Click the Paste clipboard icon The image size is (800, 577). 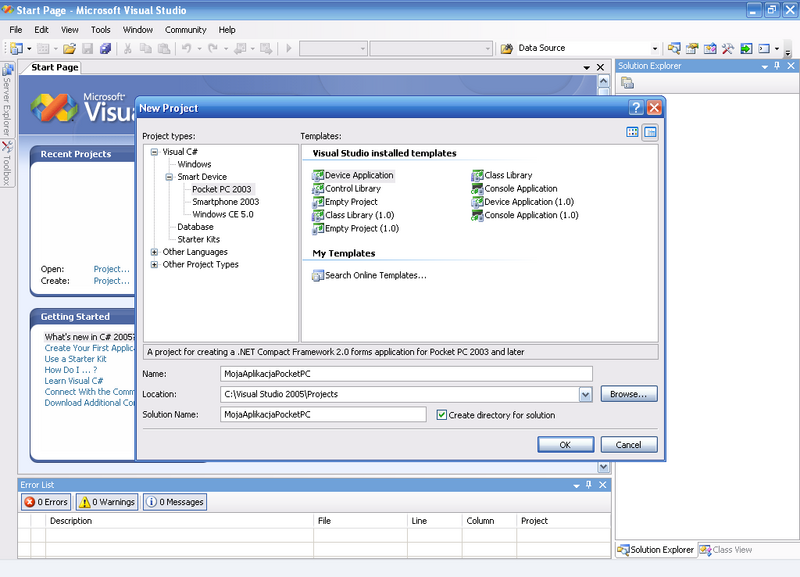pyautogui.click(x=164, y=48)
